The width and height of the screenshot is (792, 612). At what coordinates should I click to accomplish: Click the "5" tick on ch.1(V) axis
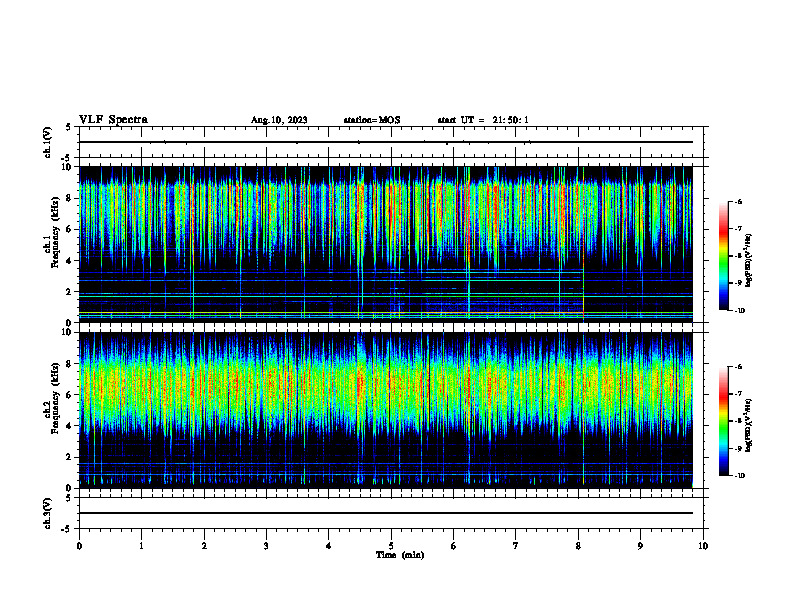[x=68, y=127]
